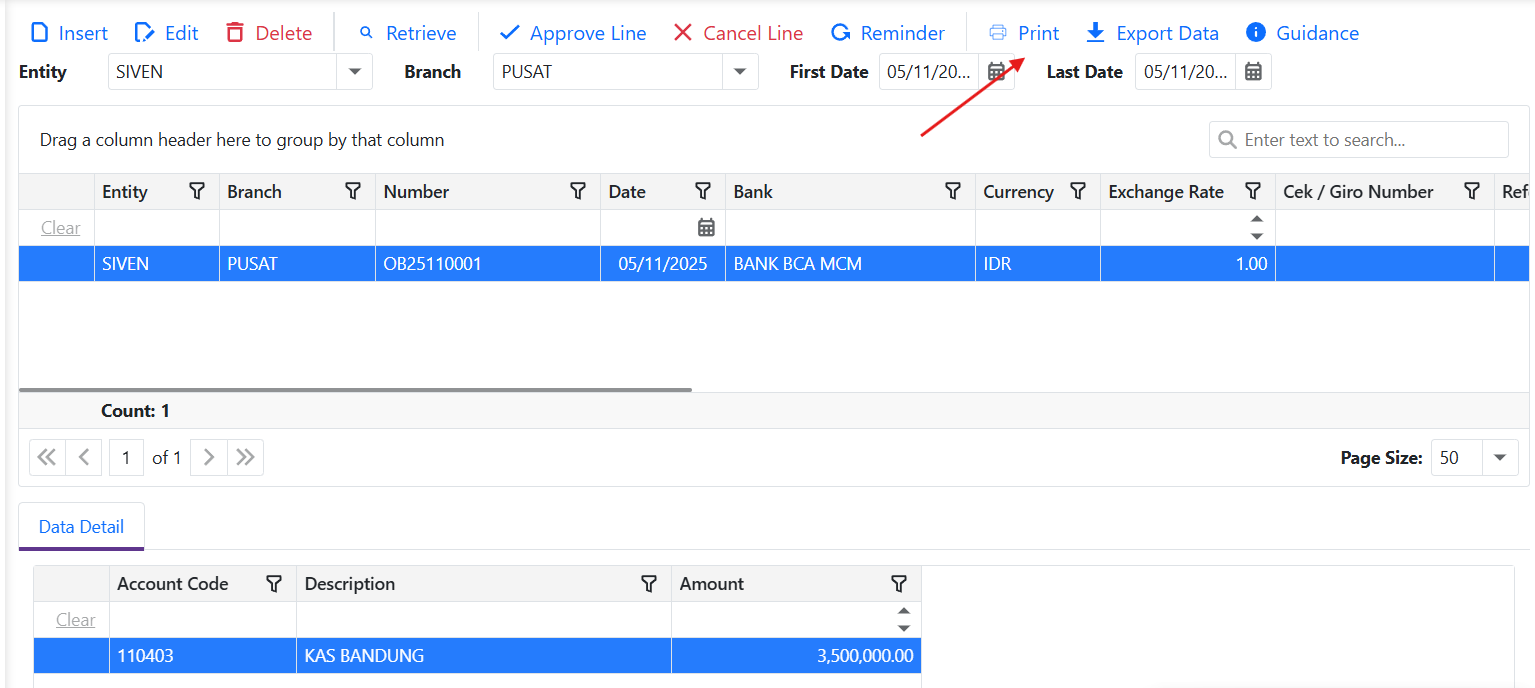Click the Edit toolbar button
1535x688 pixels.
tap(166, 33)
